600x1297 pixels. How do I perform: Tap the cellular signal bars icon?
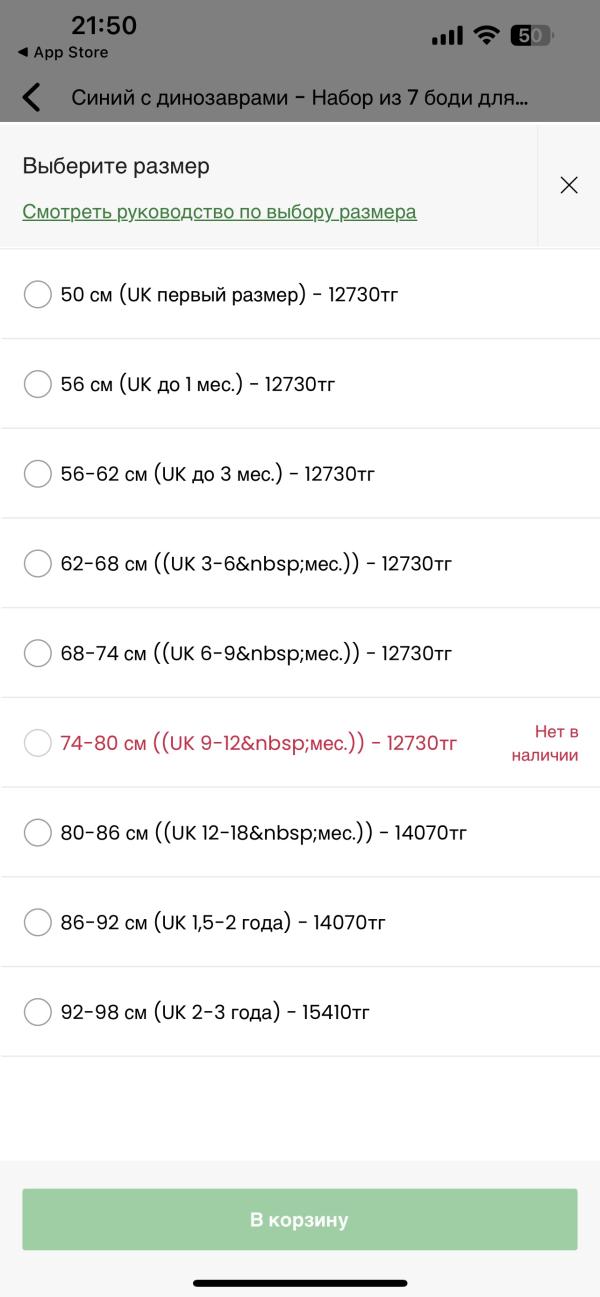(x=447, y=37)
